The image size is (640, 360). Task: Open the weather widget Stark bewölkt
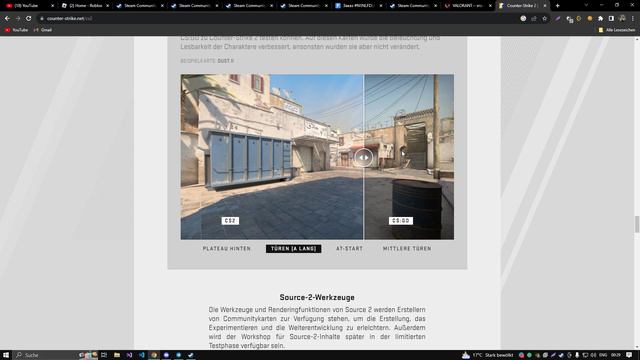point(488,355)
